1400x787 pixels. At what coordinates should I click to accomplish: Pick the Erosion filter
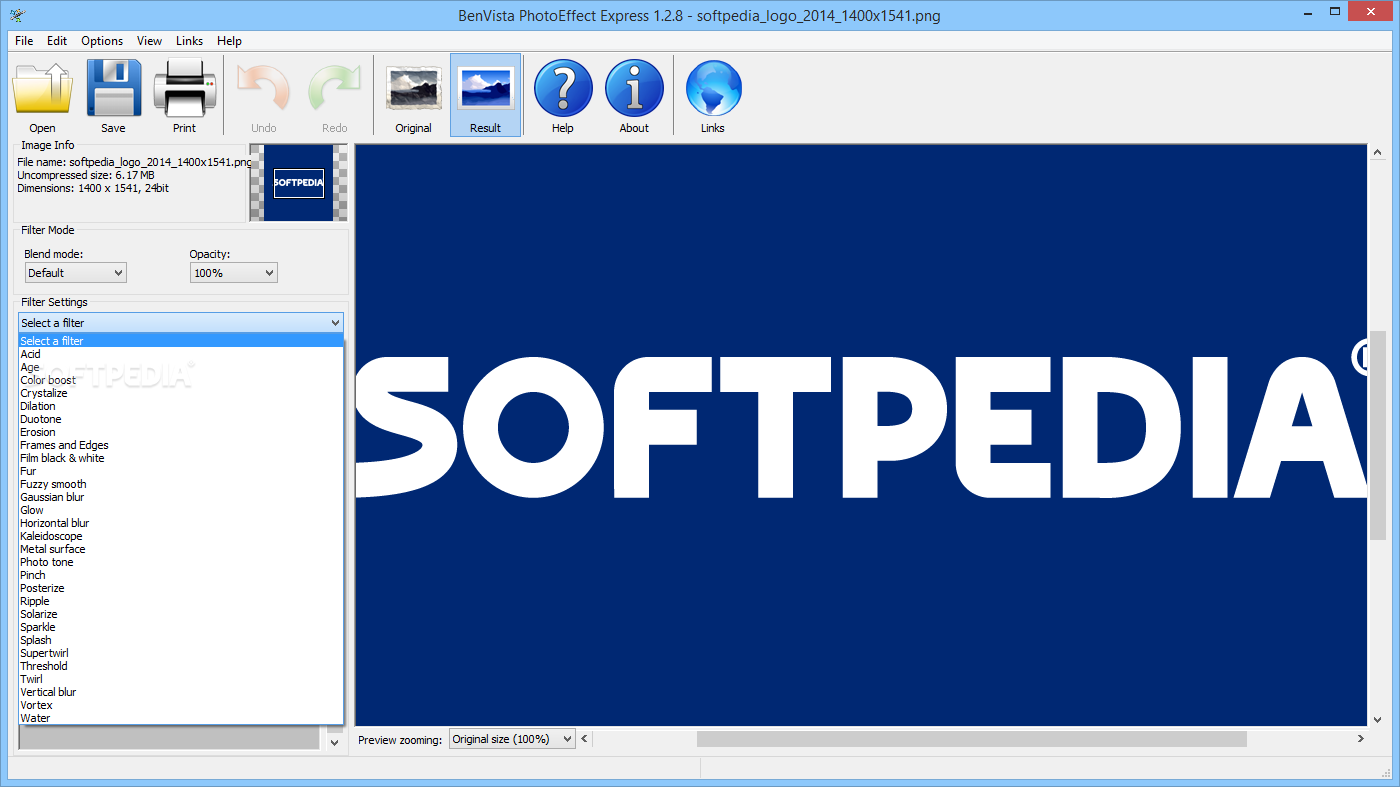click(181, 432)
